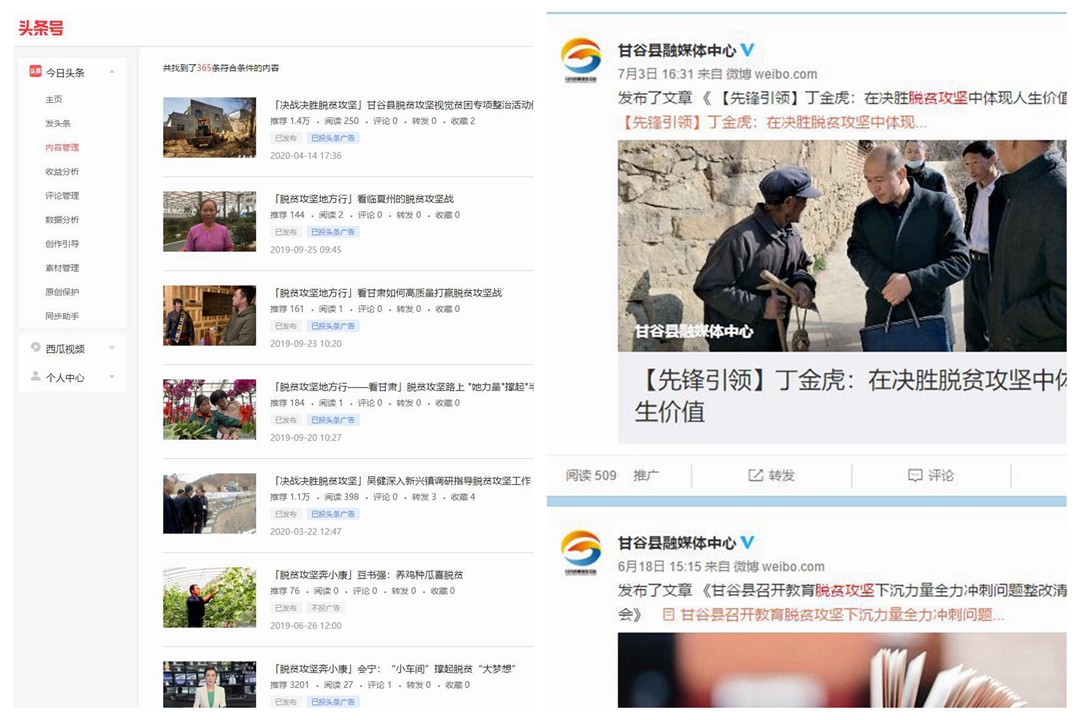Click the 西瓜视频 sidebar icon

[35, 347]
